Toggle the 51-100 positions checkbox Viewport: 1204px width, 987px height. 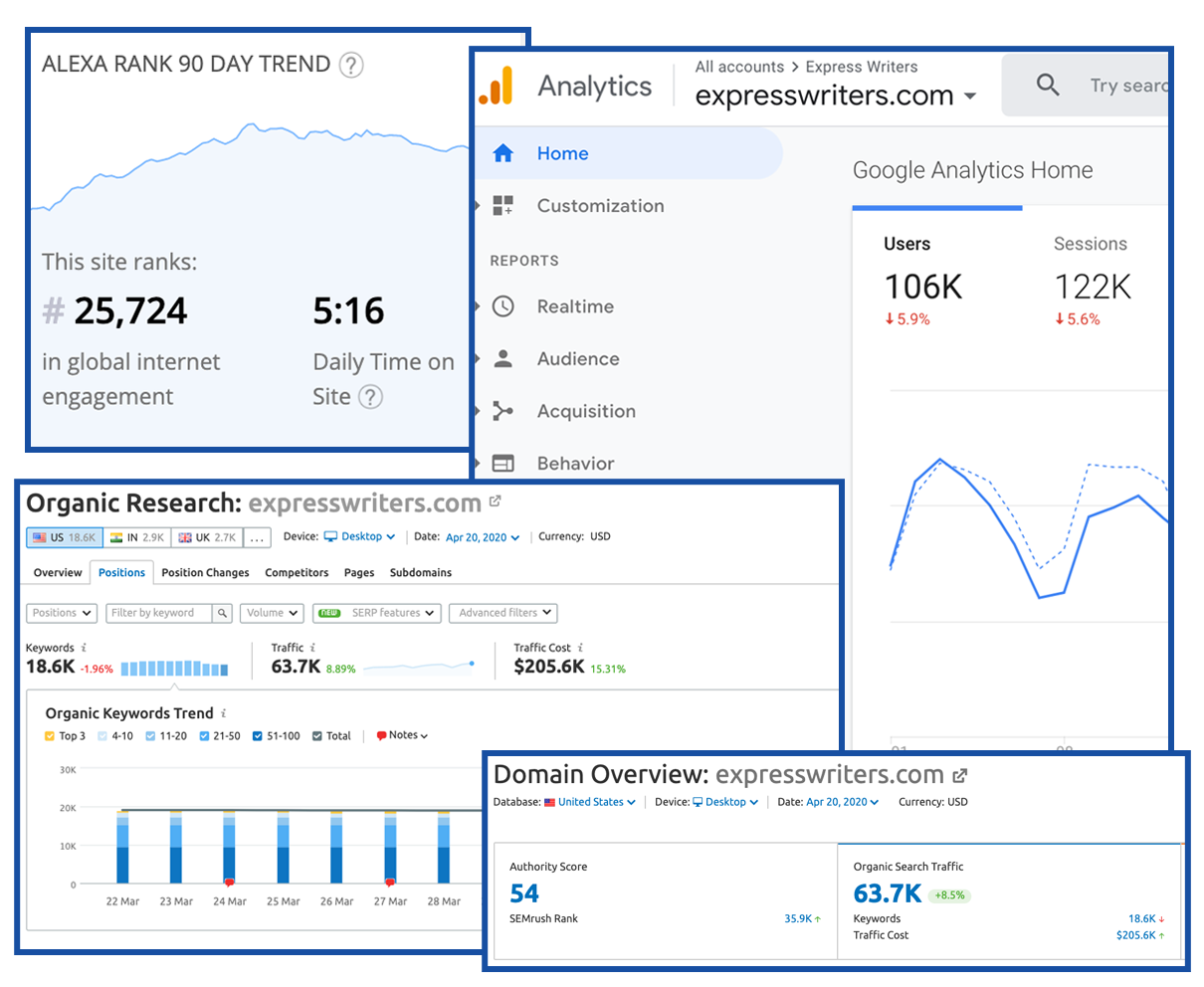pyautogui.click(x=258, y=736)
